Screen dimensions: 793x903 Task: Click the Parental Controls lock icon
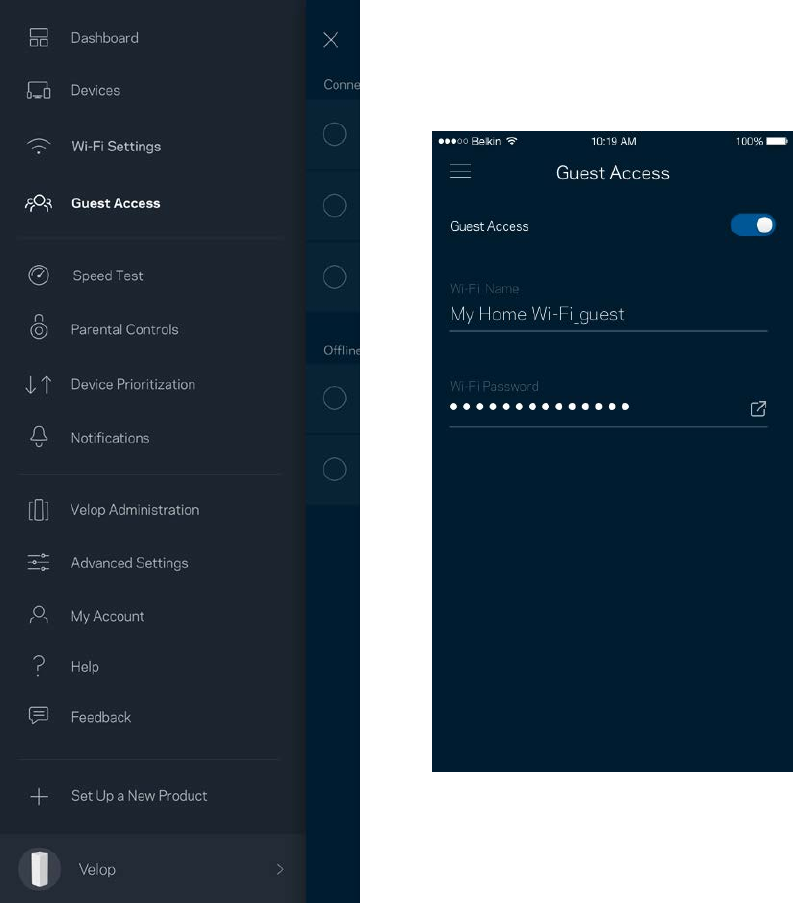(39, 327)
